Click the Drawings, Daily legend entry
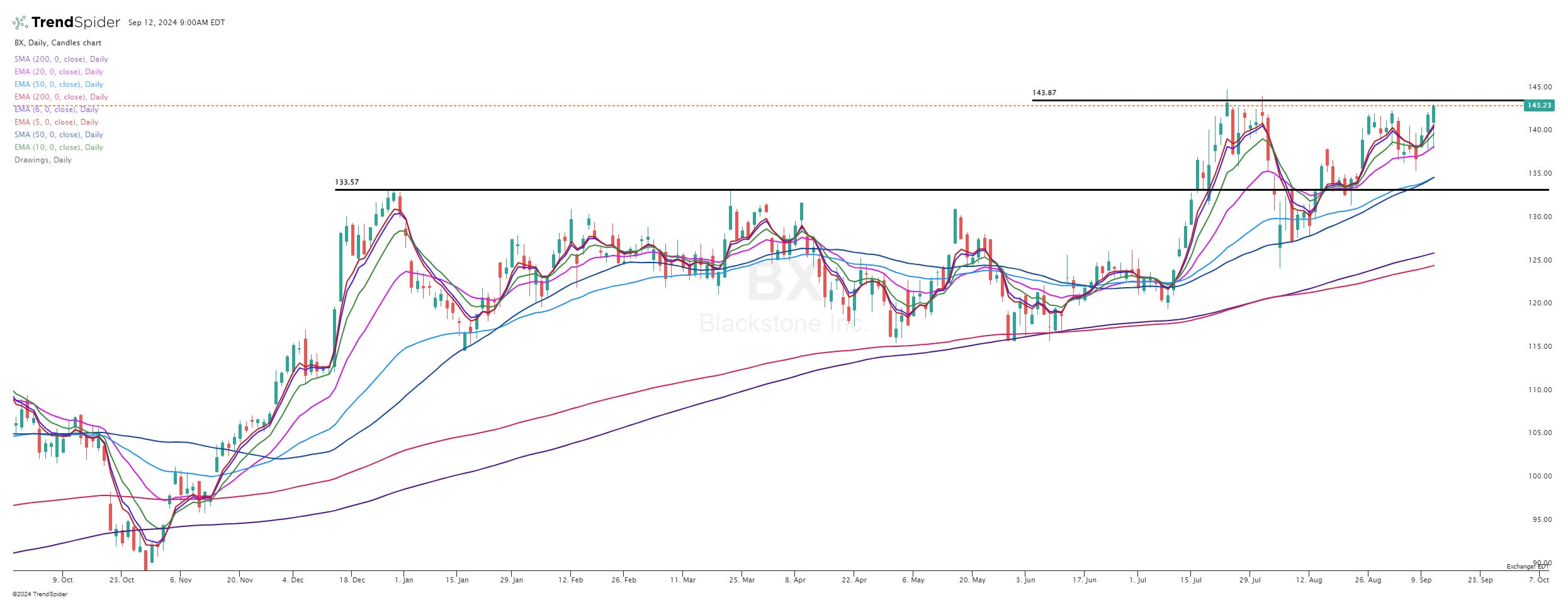This screenshot has height=600, width=1568. 43,160
